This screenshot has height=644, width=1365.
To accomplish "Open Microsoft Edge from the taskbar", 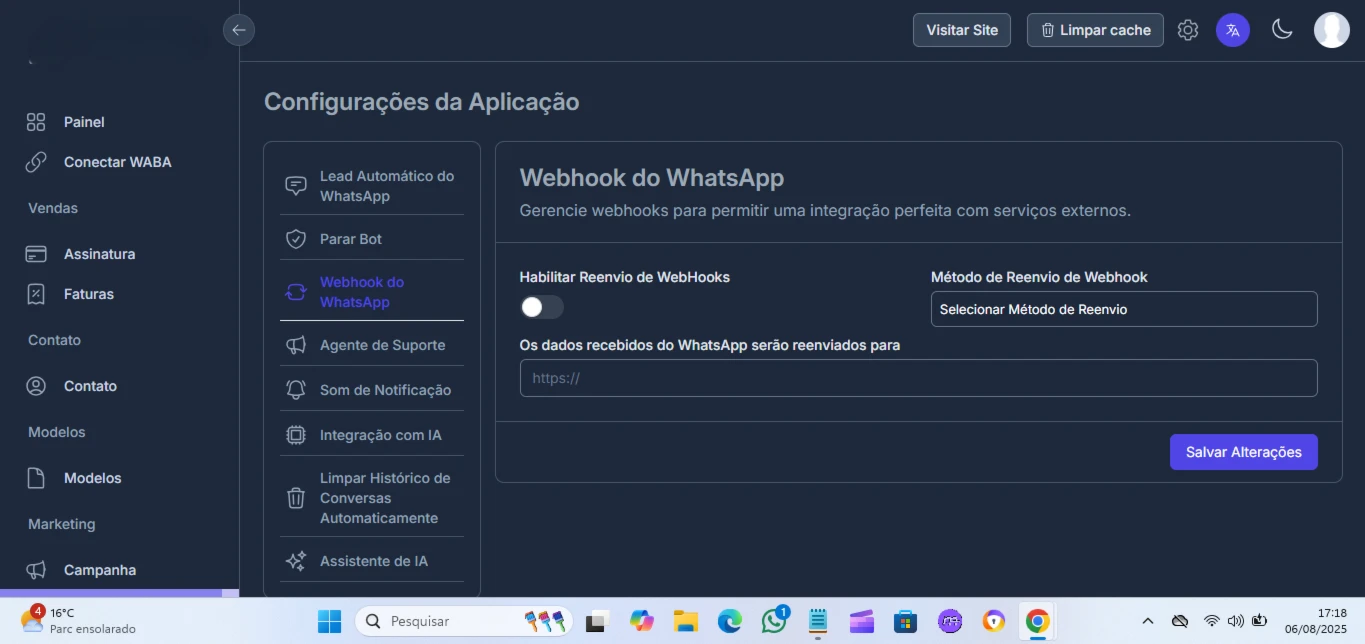I will pos(730,621).
